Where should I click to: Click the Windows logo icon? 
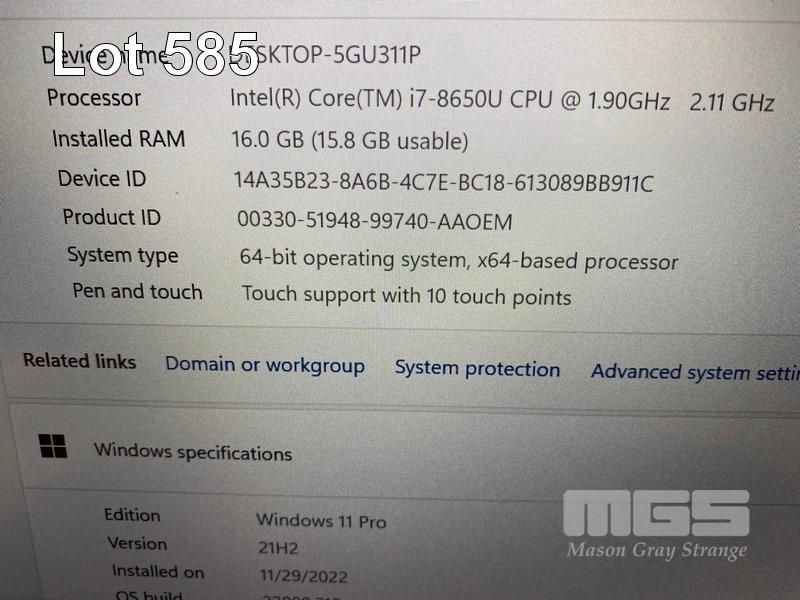53,446
